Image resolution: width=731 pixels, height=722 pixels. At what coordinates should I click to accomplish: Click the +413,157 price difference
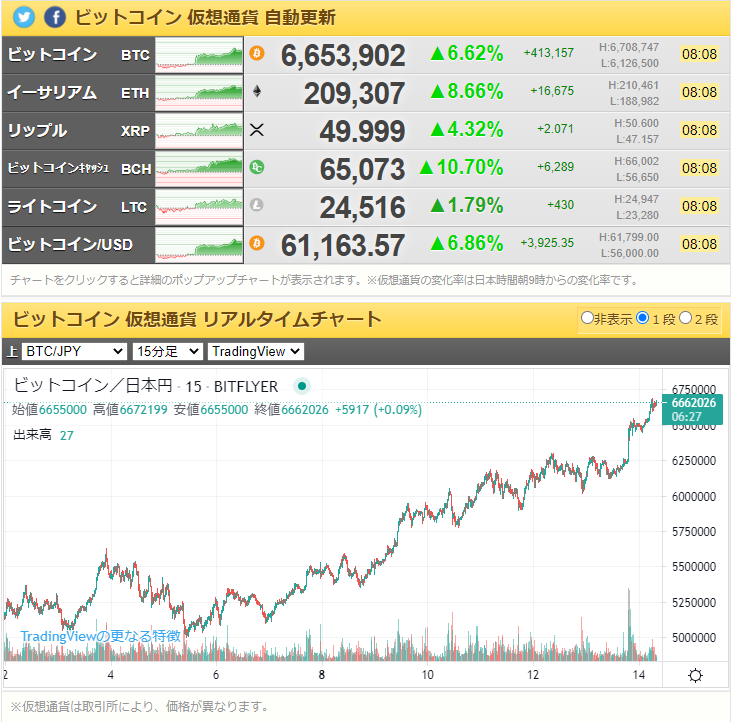click(549, 53)
